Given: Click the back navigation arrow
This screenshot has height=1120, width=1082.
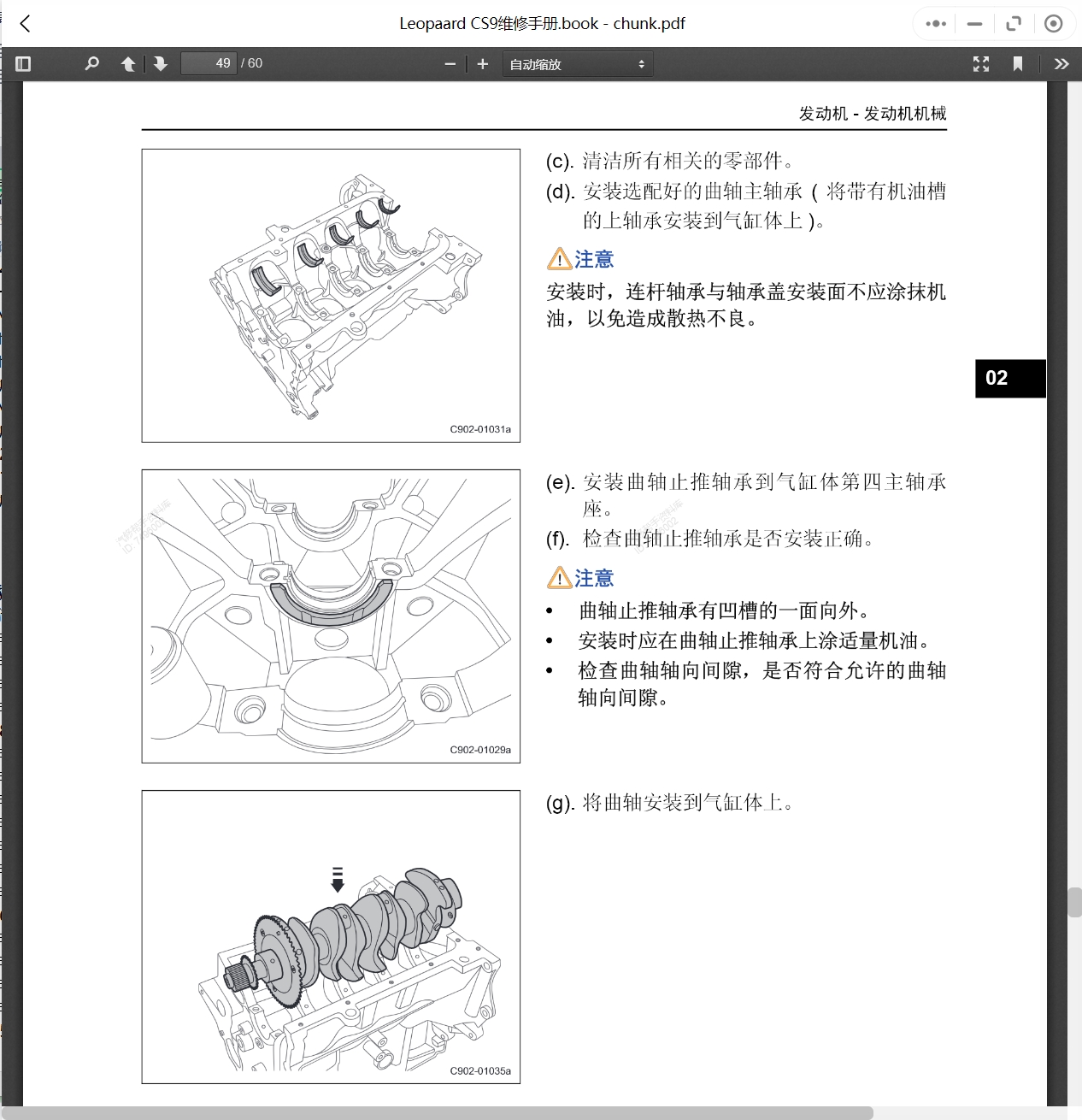Looking at the screenshot, I should [25, 23].
